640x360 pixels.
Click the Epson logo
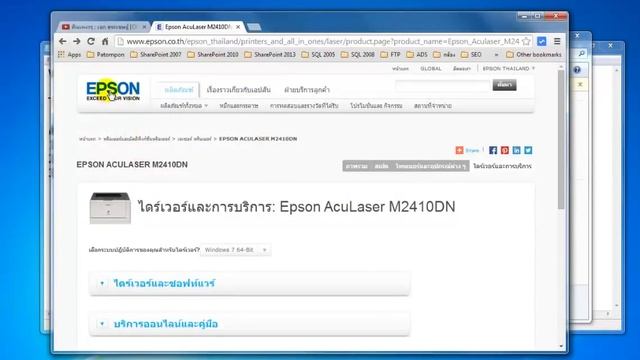point(113,91)
